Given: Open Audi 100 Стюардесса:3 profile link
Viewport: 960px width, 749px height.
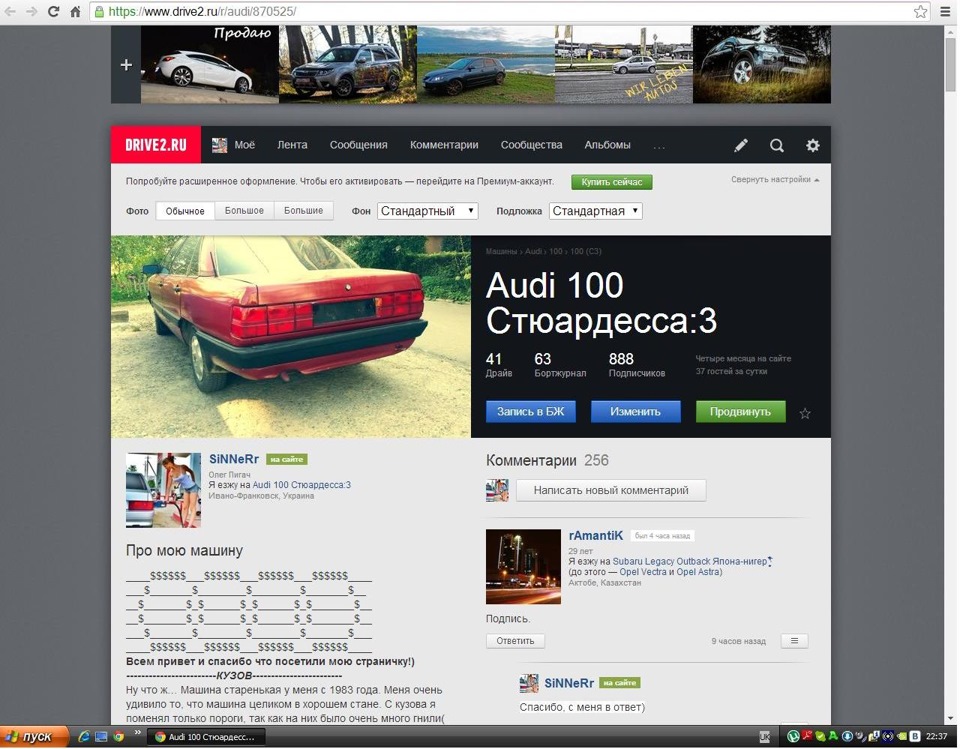Looking at the screenshot, I should 302,485.
